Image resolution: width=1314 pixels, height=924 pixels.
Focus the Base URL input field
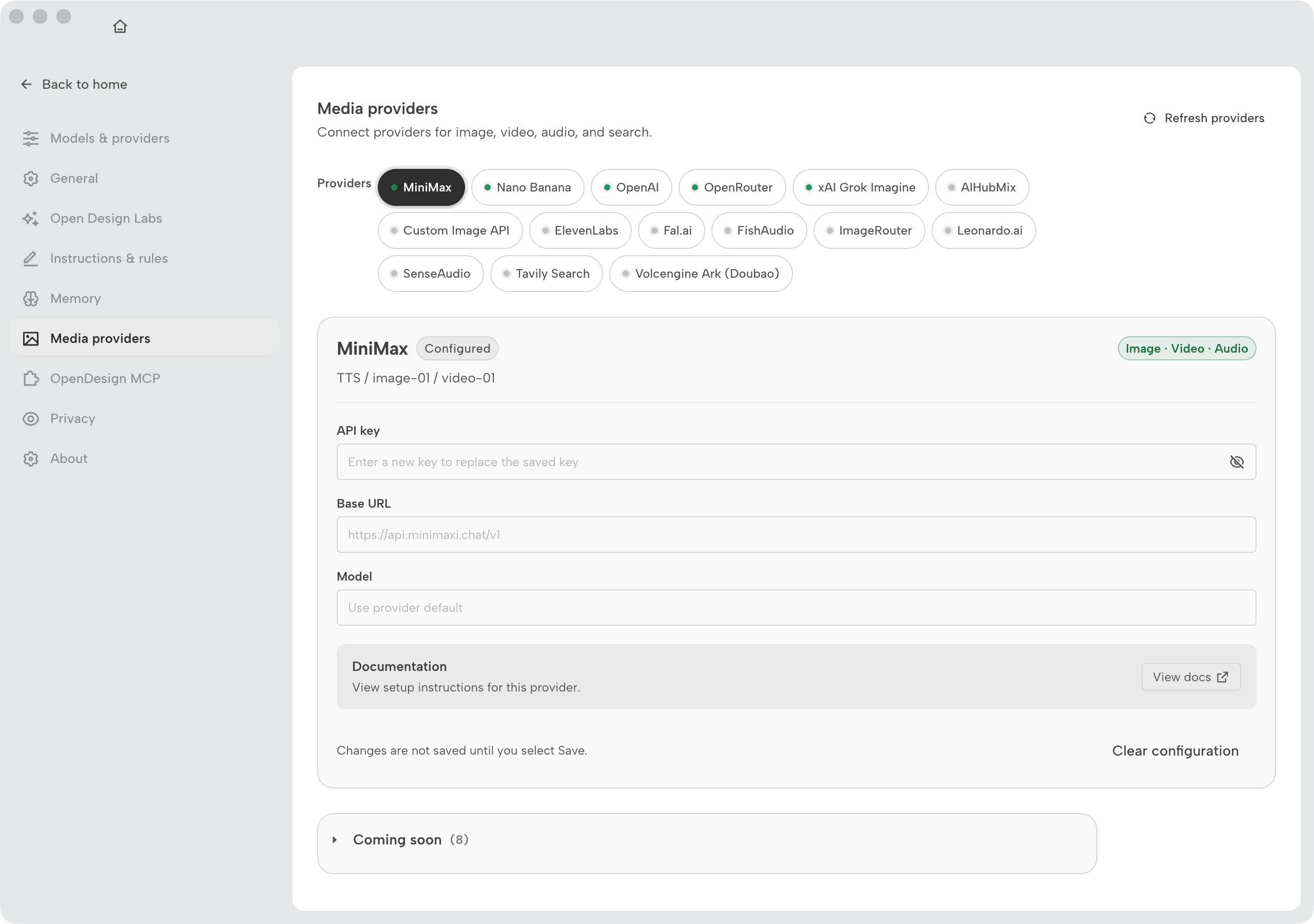tap(796, 534)
